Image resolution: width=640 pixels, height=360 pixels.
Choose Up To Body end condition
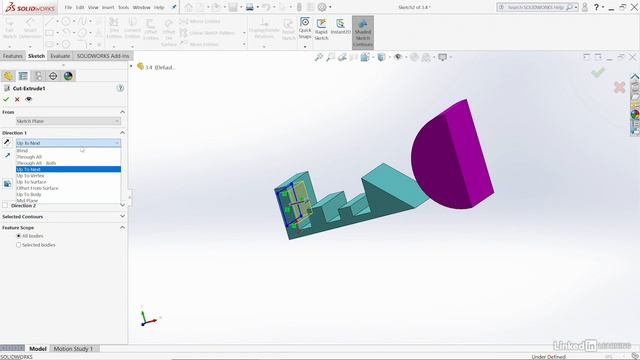pos(68,194)
